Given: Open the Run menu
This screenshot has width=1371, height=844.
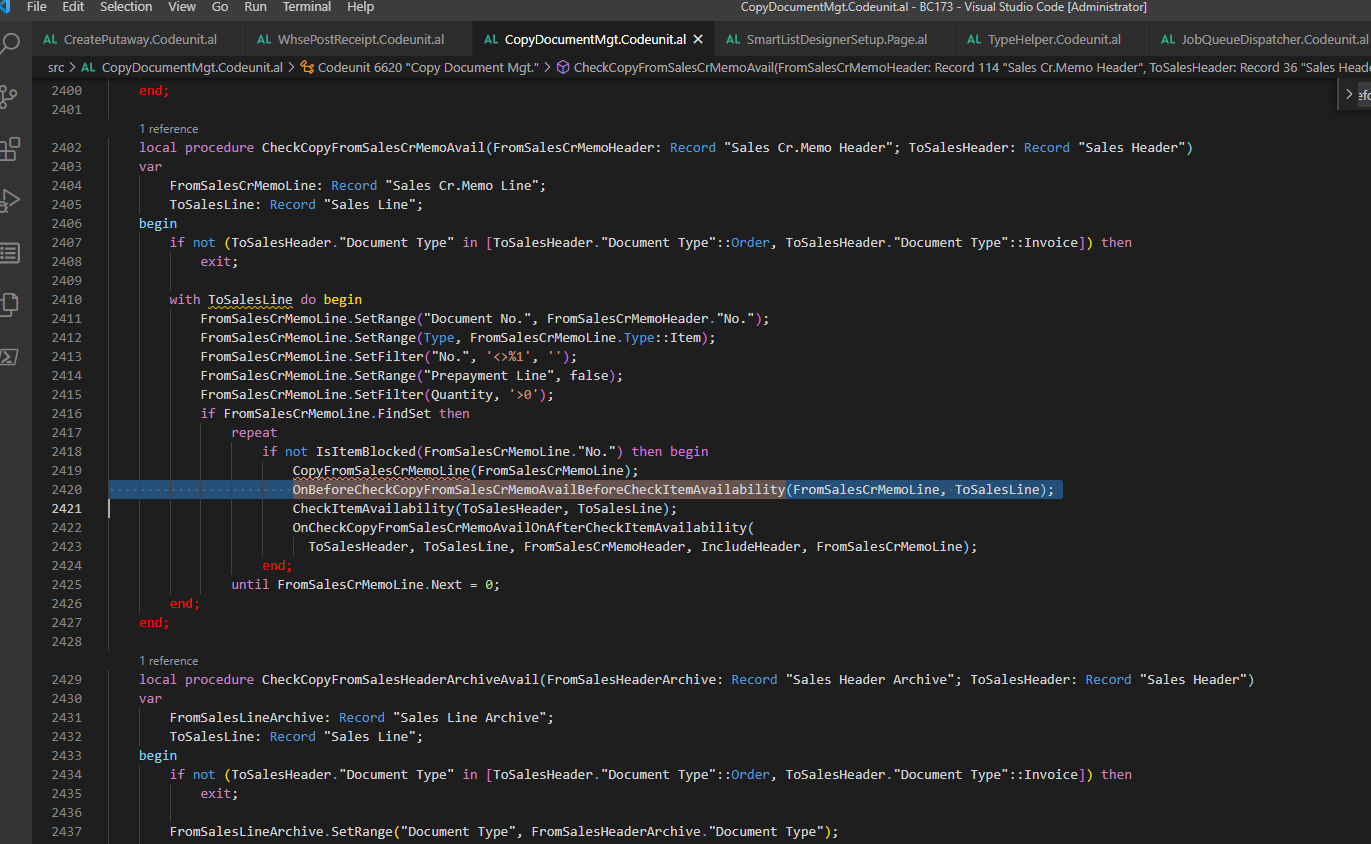Looking at the screenshot, I should tap(254, 7).
